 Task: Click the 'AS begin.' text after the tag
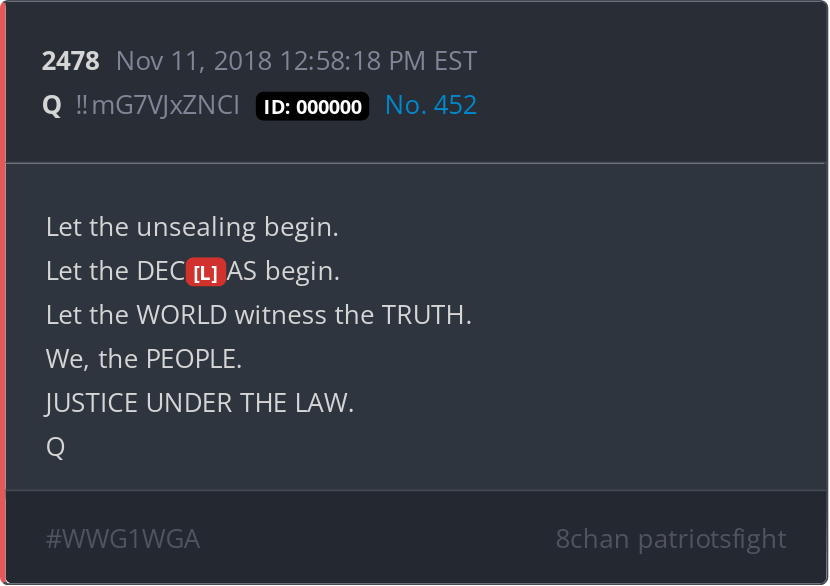(283, 271)
